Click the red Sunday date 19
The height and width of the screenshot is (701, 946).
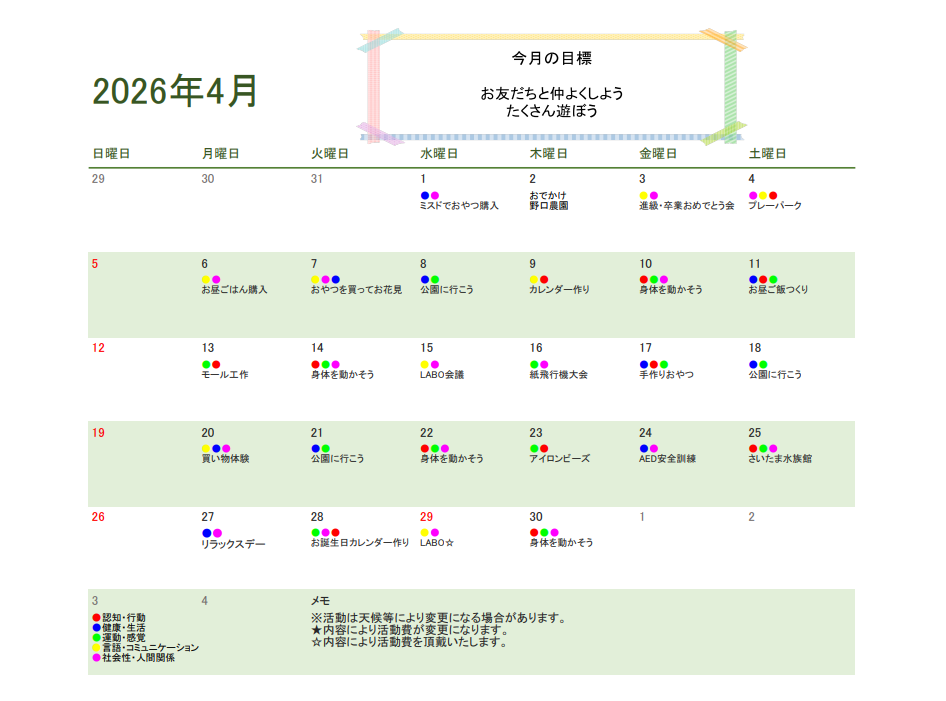(x=98, y=433)
